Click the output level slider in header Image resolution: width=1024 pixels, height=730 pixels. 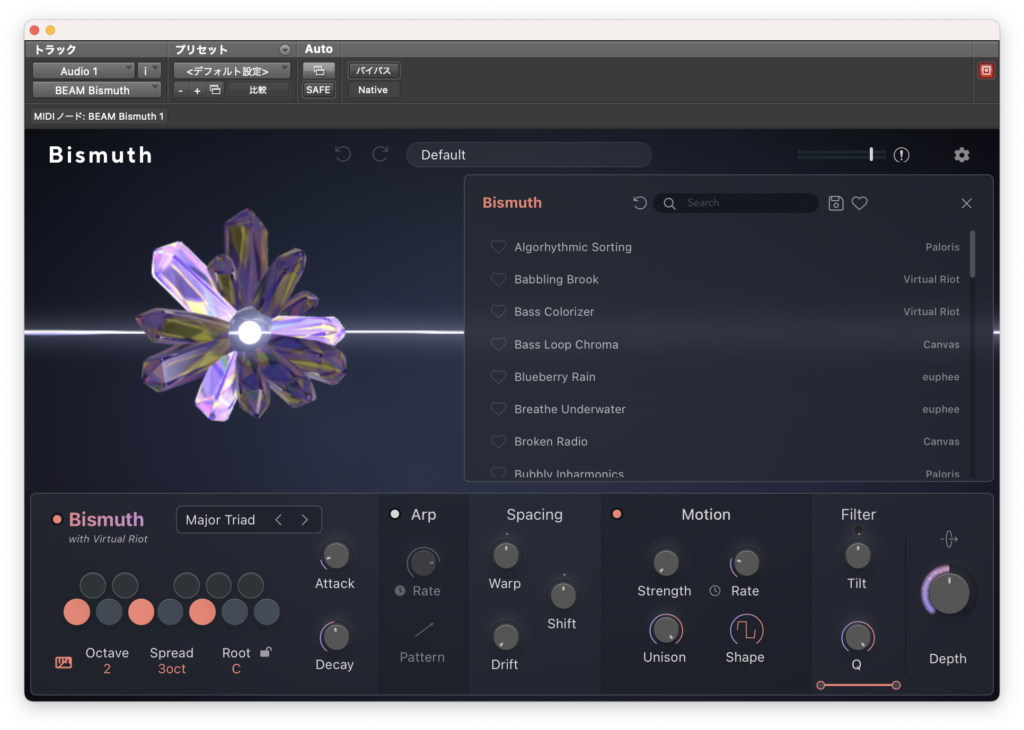pos(841,155)
